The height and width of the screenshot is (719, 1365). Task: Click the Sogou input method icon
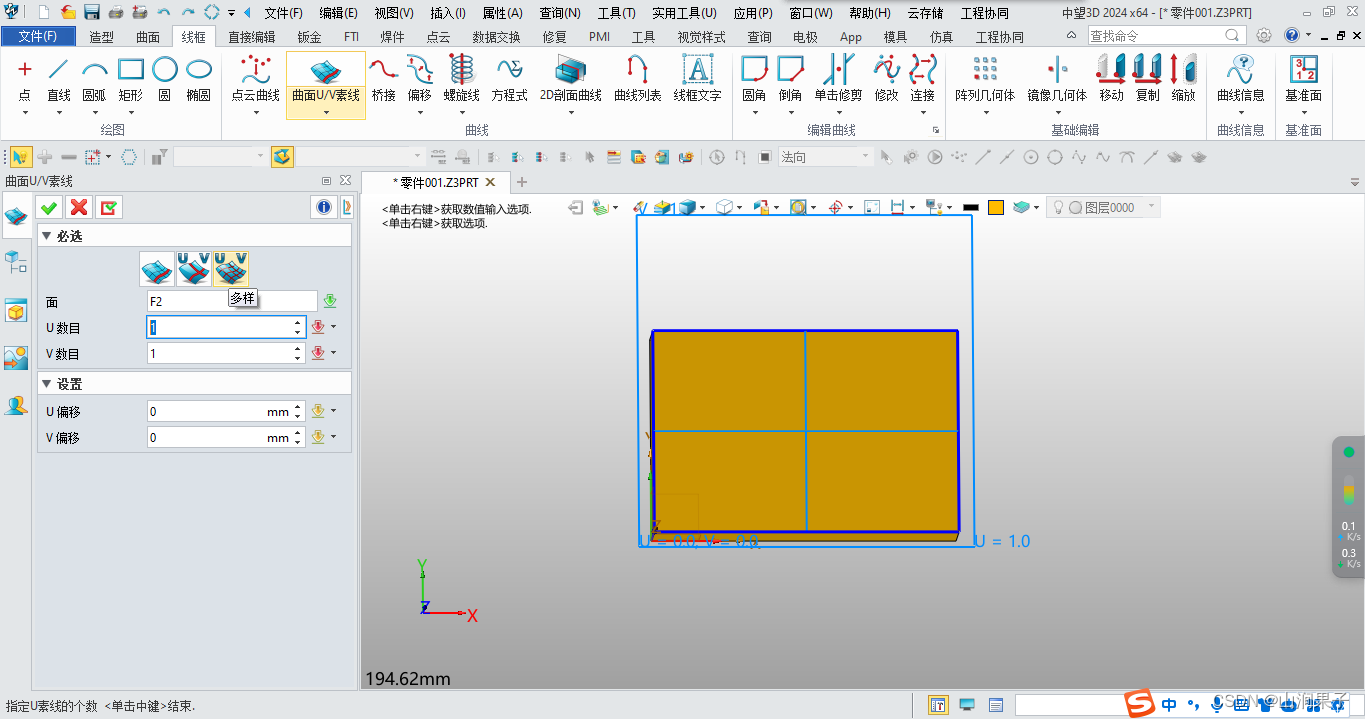[x=1139, y=704]
